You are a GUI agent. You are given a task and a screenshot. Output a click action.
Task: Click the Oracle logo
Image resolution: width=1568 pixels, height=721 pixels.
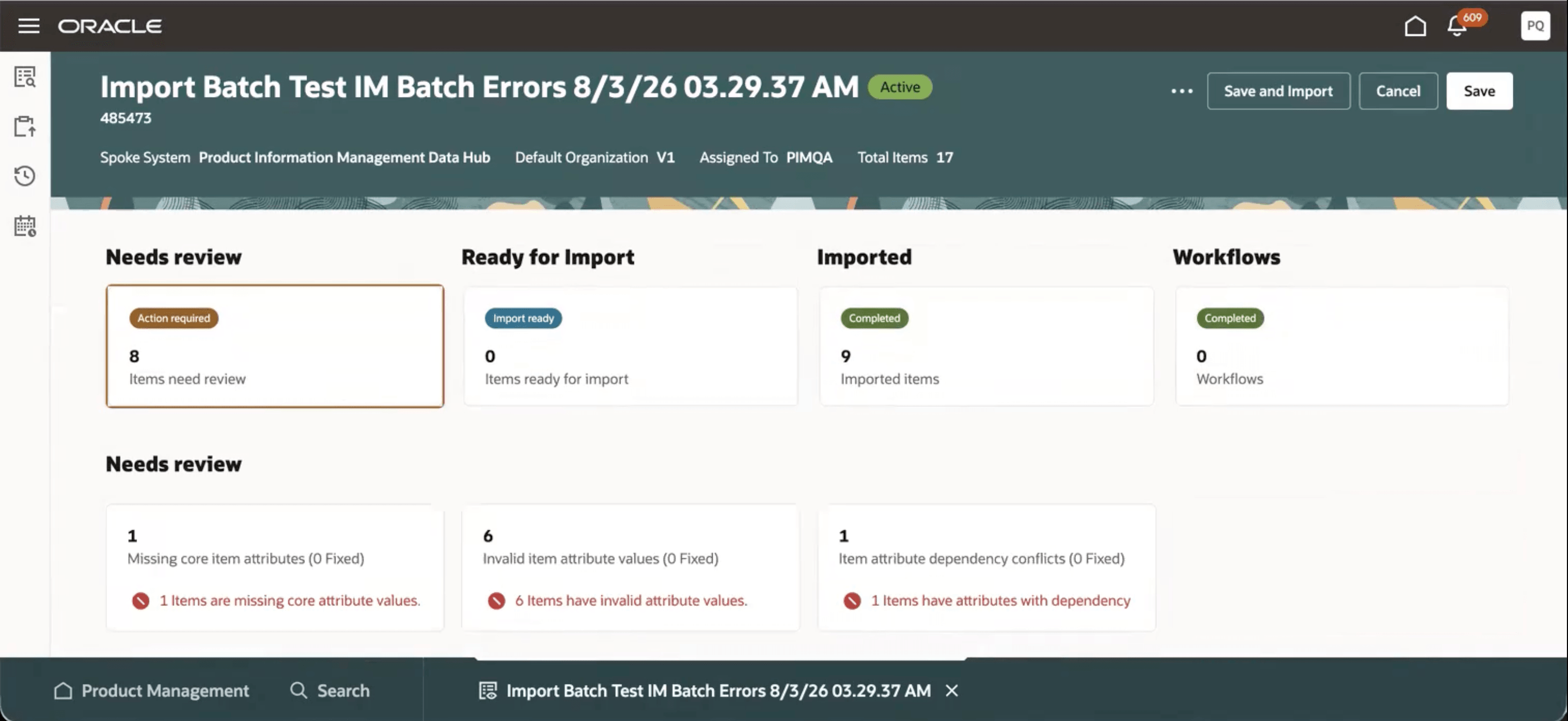pyautogui.click(x=109, y=26)
